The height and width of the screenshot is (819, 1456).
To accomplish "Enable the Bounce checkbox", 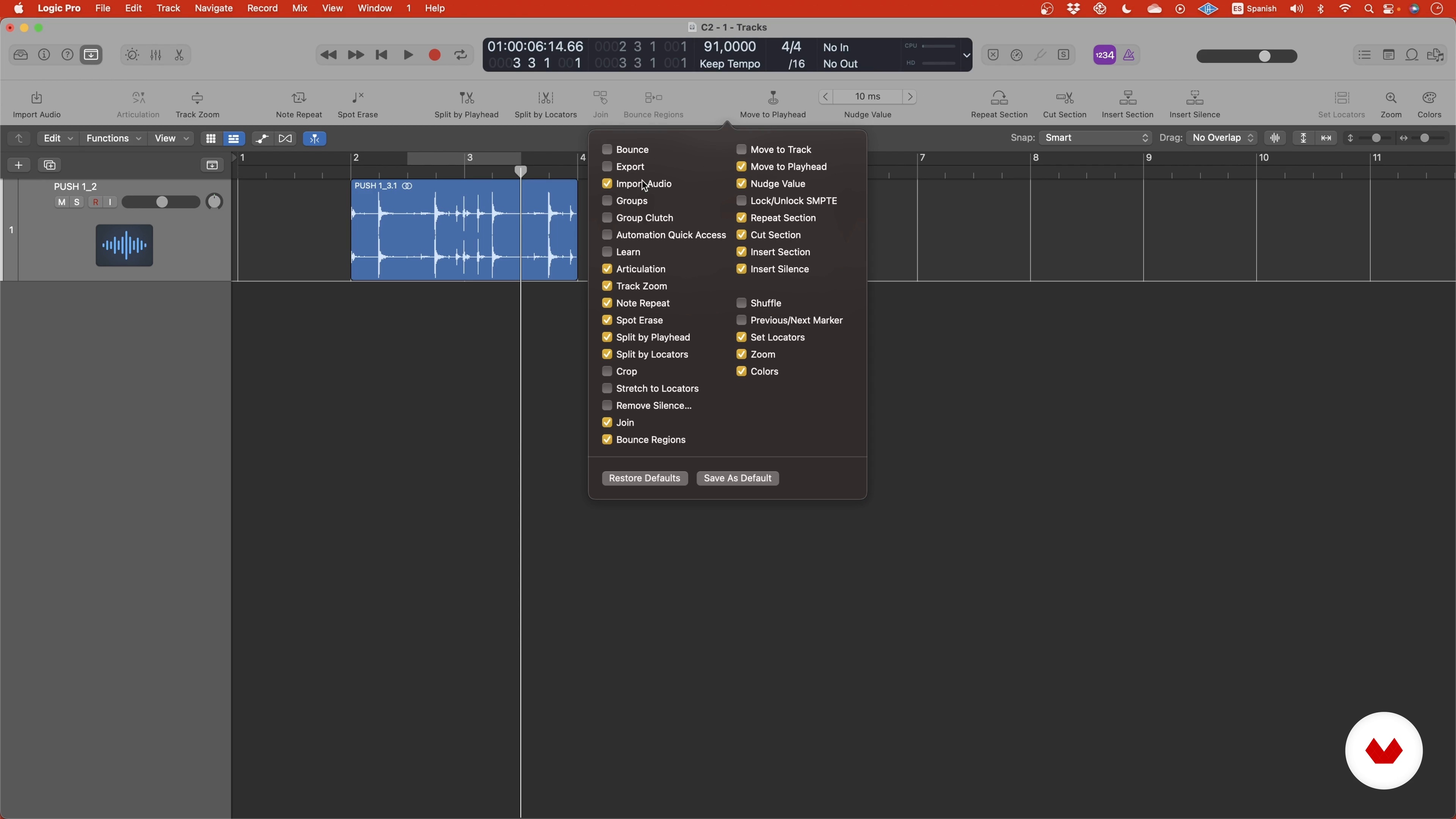I will tap(607, 150).
